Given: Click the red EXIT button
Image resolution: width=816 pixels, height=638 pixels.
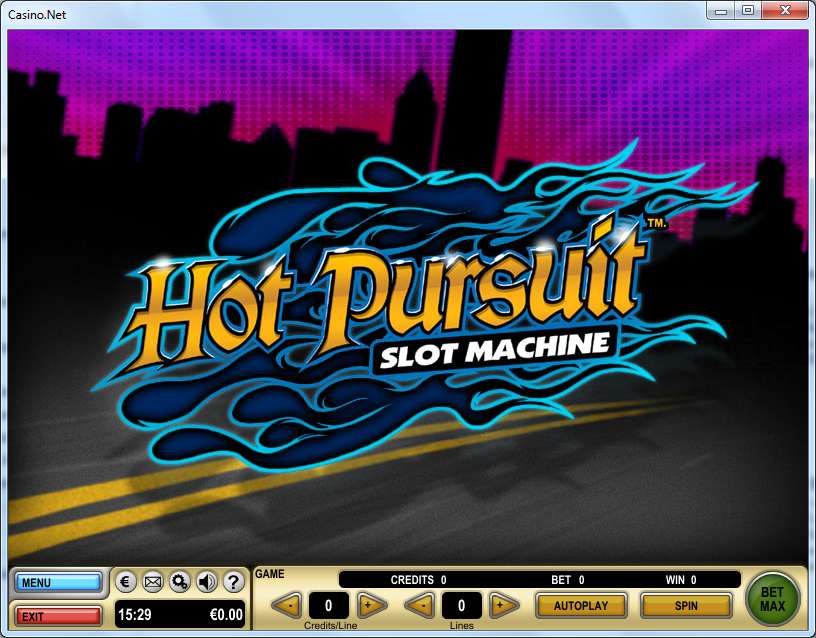Looking at the screenshot, I should click(x=58, y=617).
